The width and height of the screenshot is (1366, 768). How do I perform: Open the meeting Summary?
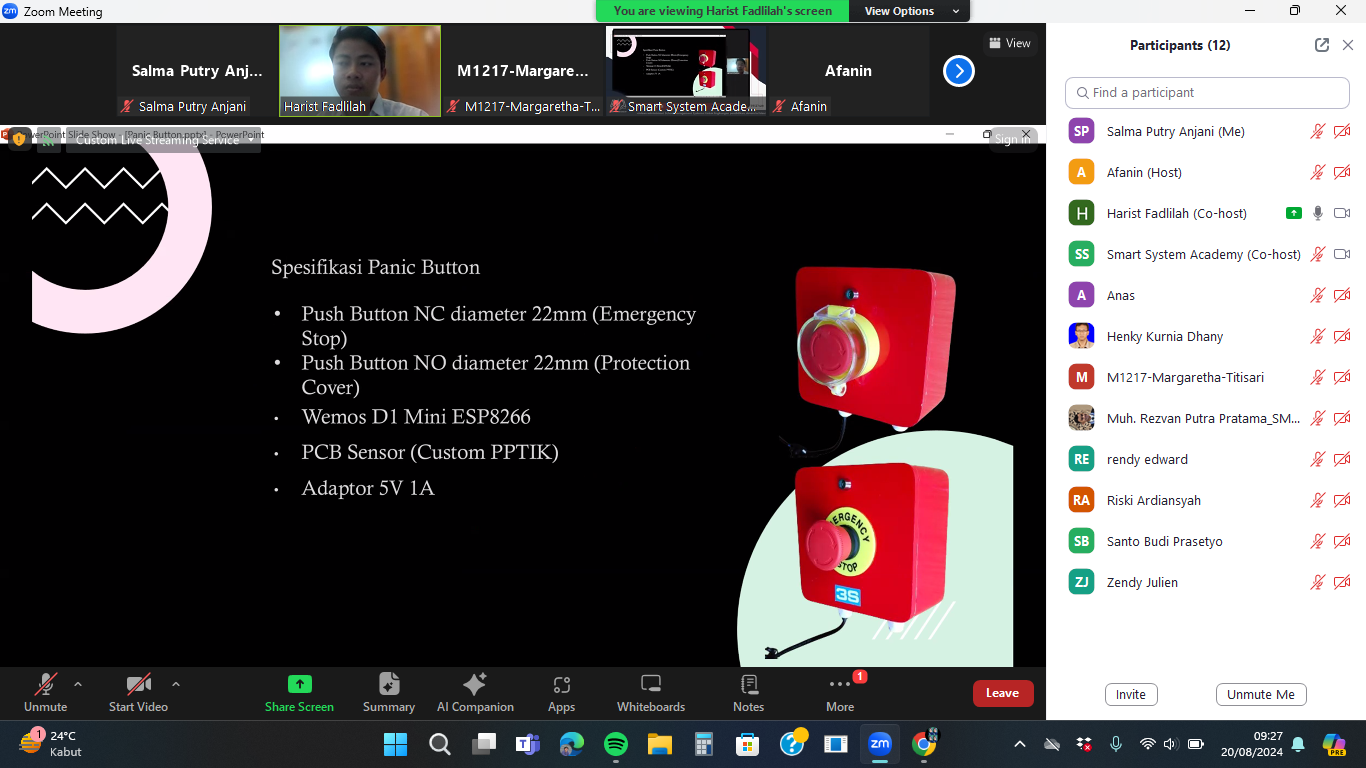pyautogui.click(x=389, y=694)
